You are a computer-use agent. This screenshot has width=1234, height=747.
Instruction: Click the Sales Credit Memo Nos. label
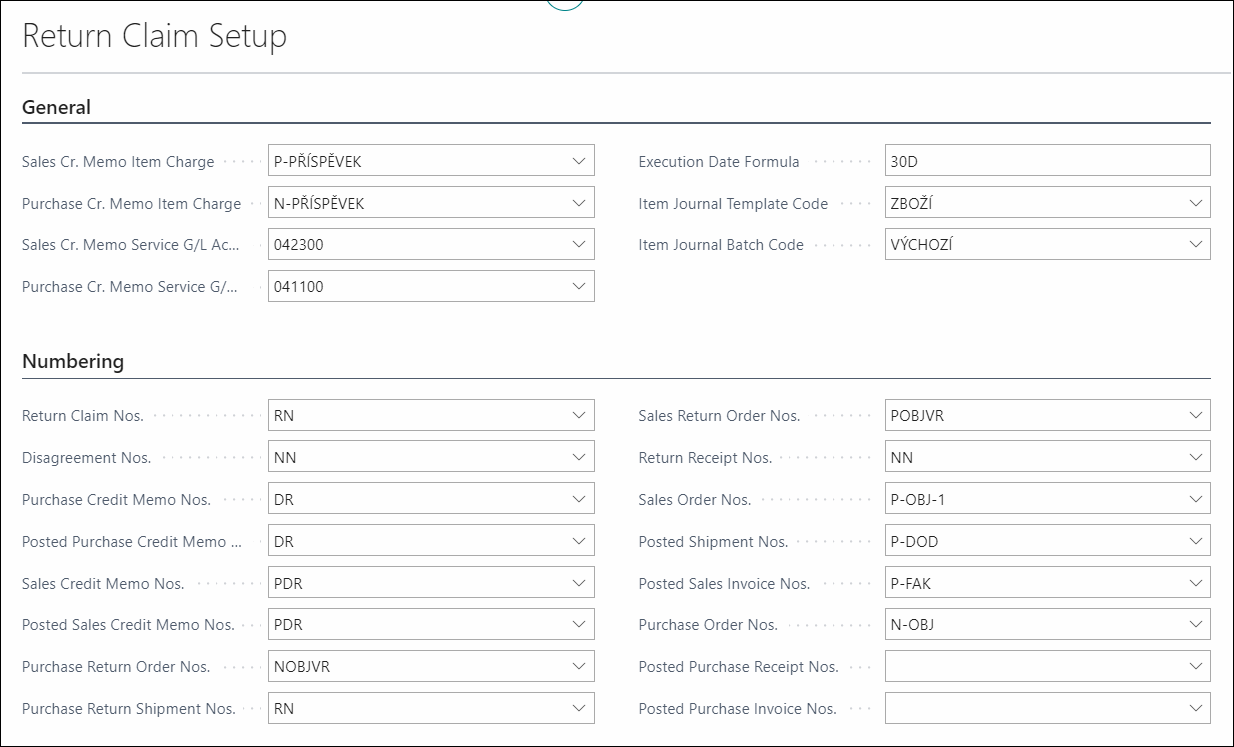pos(103,583)
